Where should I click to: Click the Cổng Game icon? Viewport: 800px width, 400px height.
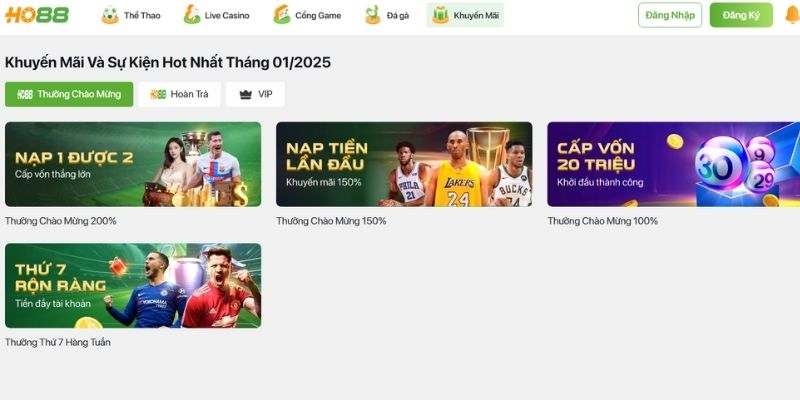(x=281, y=15)
